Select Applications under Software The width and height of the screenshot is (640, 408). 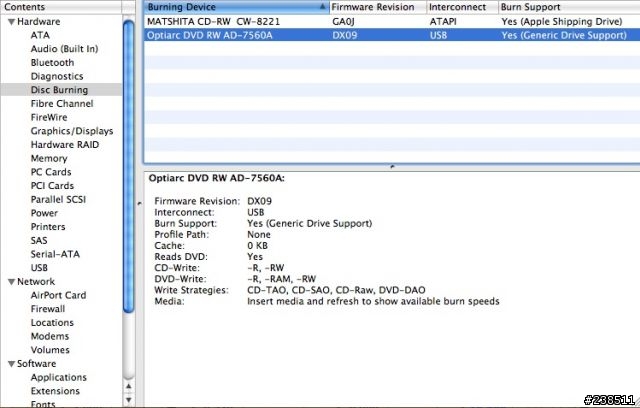pyautogui.click(x=59, y=377)
